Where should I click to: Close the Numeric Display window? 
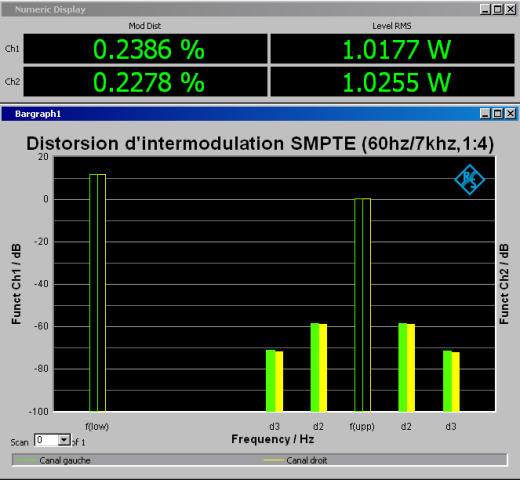510,9
